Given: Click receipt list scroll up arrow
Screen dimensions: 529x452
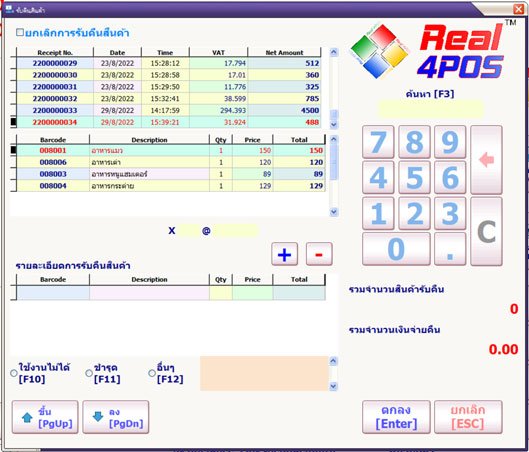Looking at the screenshot, I should pyautogui.click(x=334, y=52).
